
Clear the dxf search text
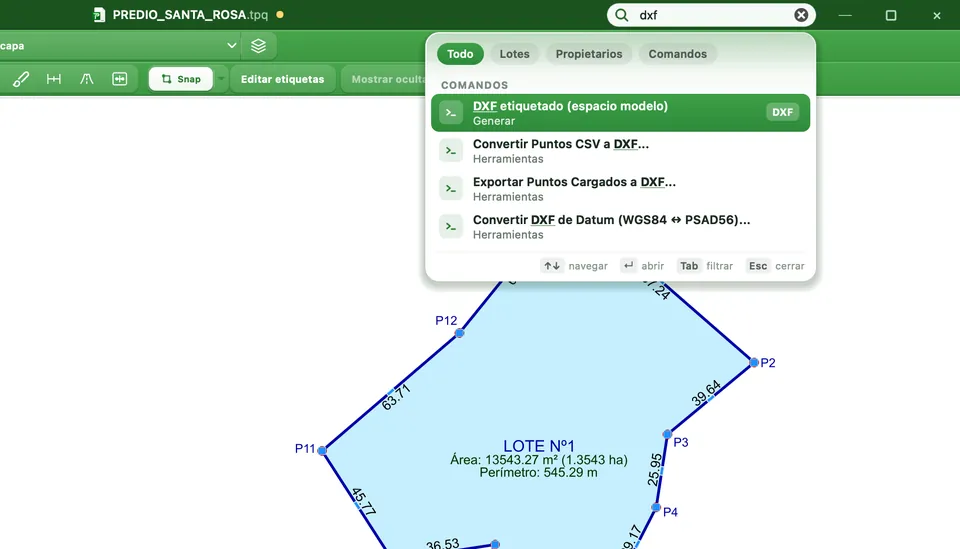coord(801,15)
